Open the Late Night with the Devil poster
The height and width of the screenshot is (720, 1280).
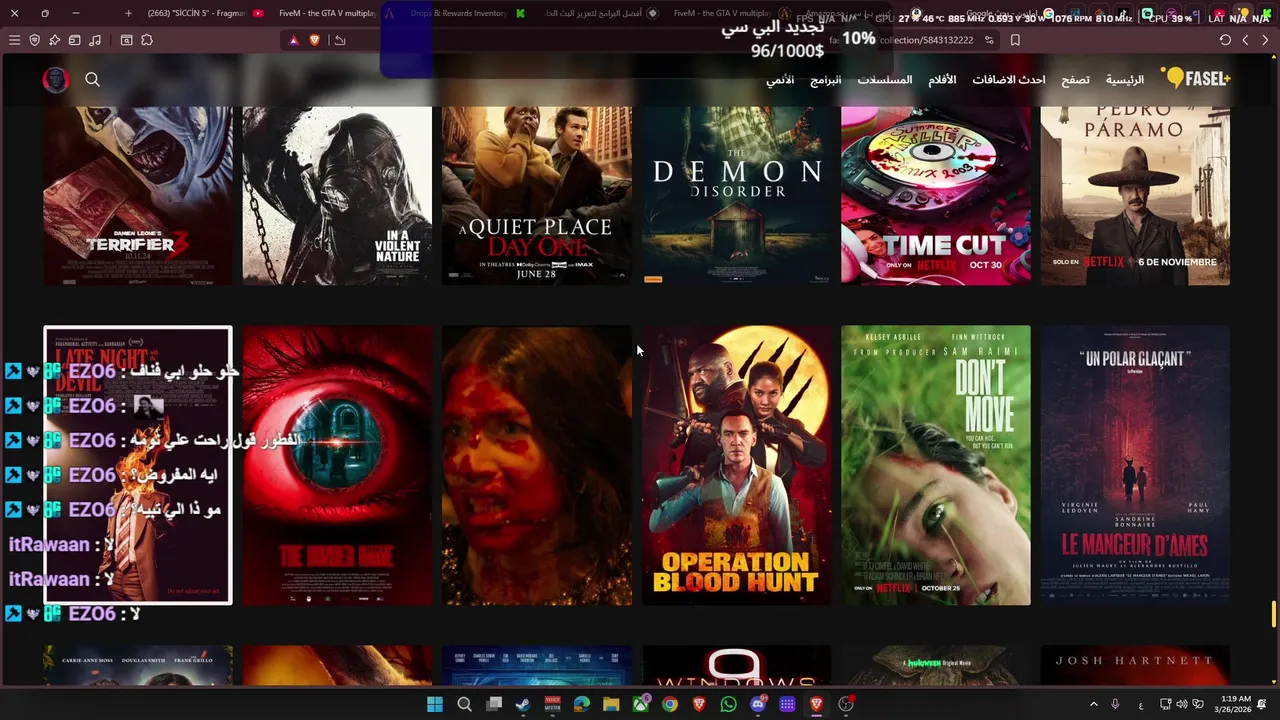tap(138, 465)
